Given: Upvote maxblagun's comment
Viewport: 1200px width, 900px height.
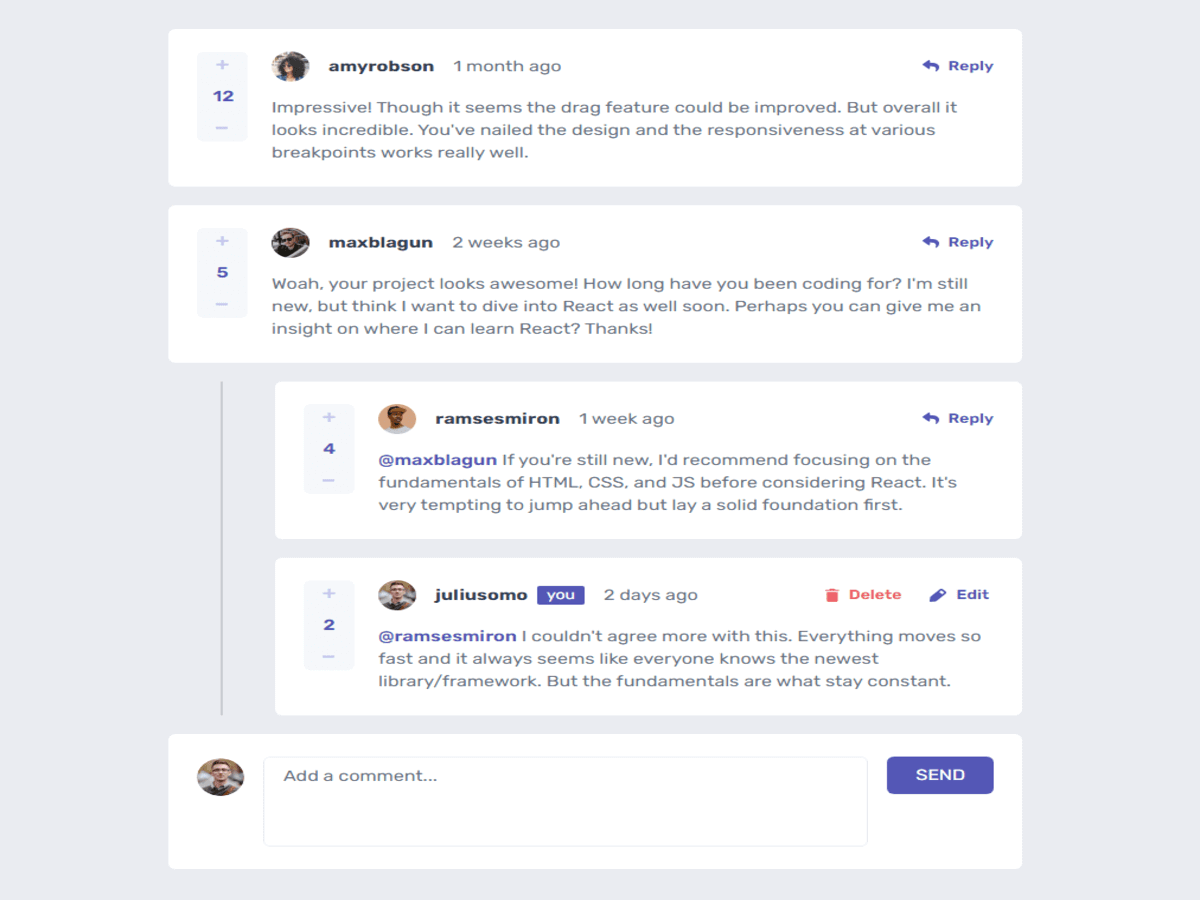Looking at the screenshot, I should pos(222,242).
